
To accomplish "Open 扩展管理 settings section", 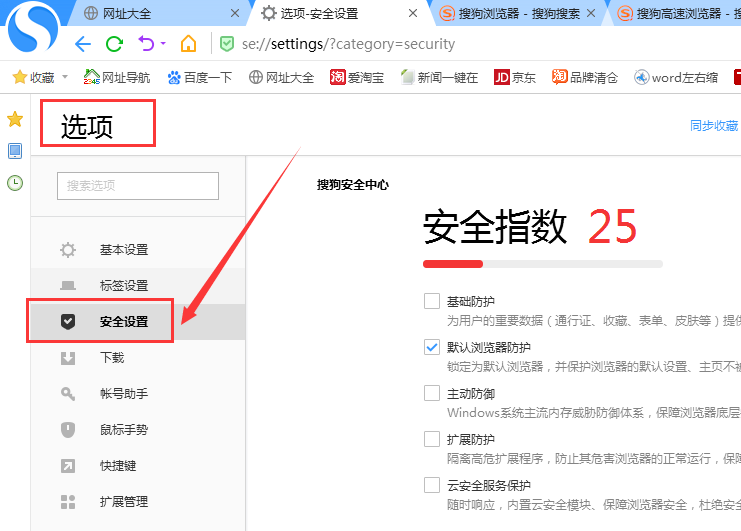I will [x=138, y=502].
